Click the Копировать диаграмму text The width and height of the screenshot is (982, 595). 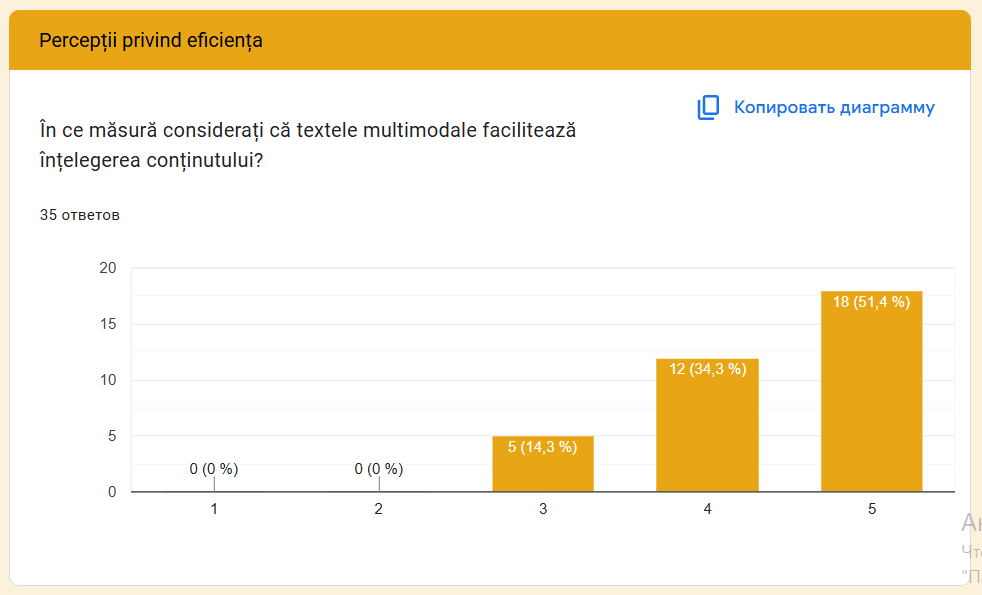[834, 108]
